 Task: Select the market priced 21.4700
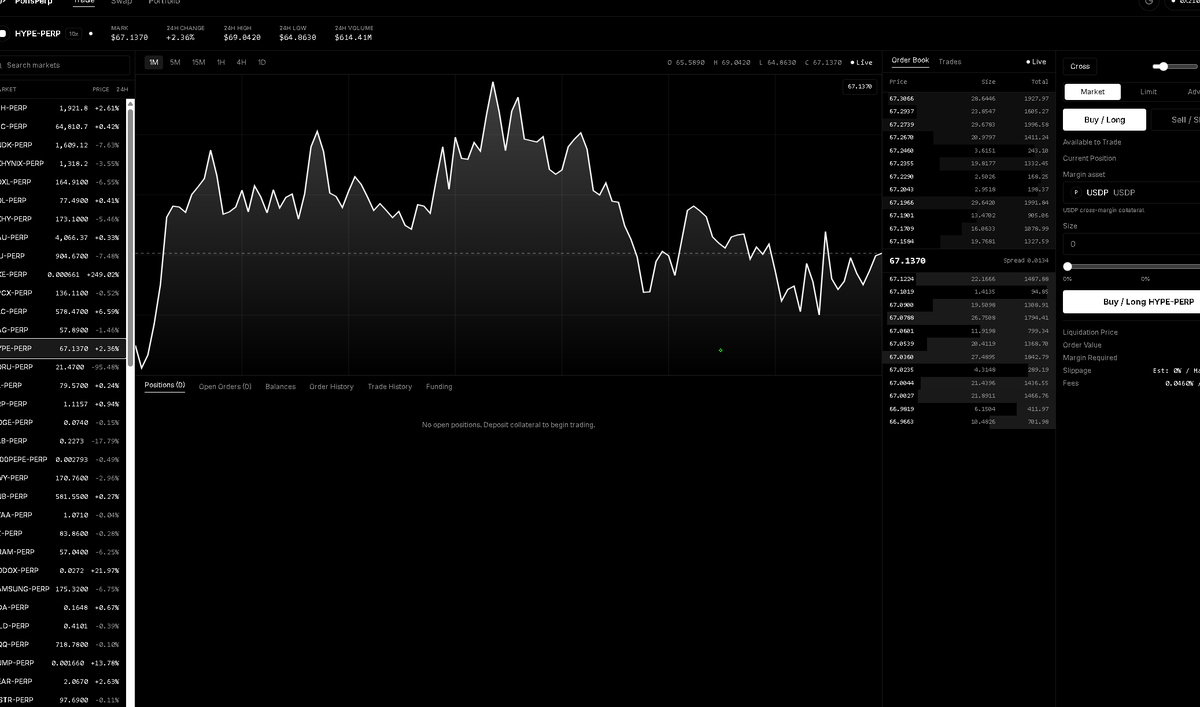coord(62,367)
